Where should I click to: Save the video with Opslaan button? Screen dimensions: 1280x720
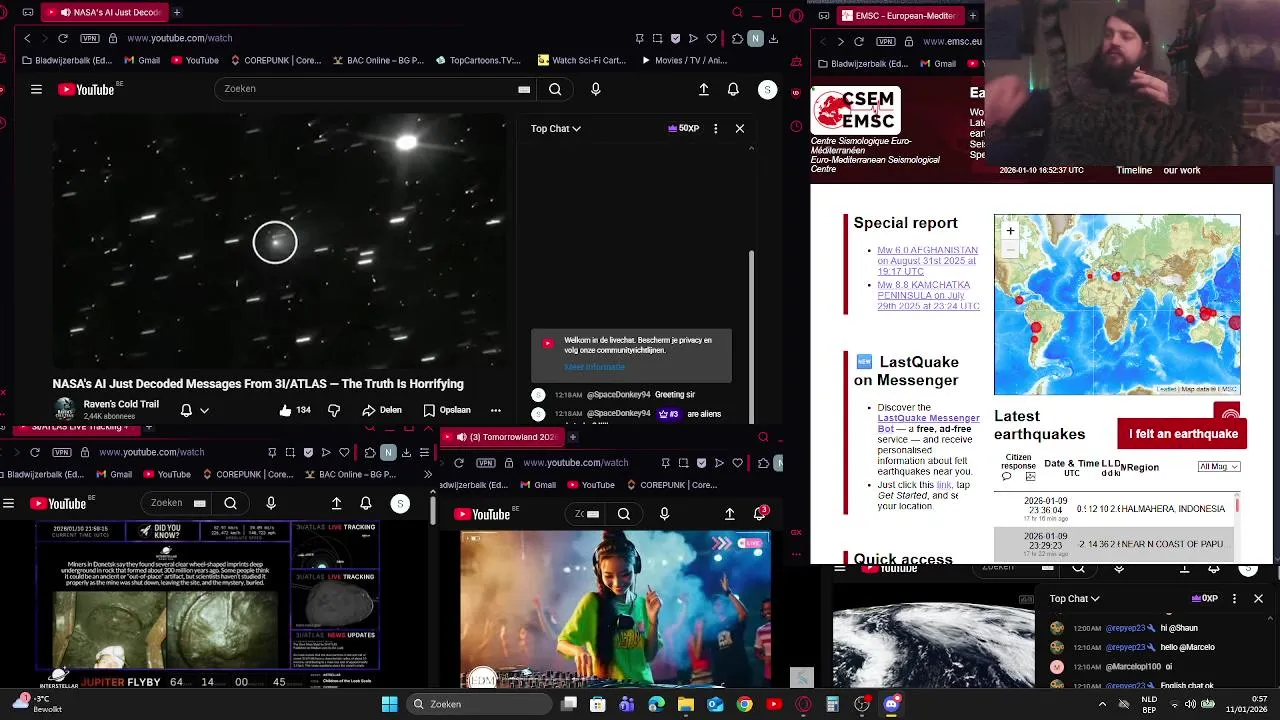click(x=446, y=410)
